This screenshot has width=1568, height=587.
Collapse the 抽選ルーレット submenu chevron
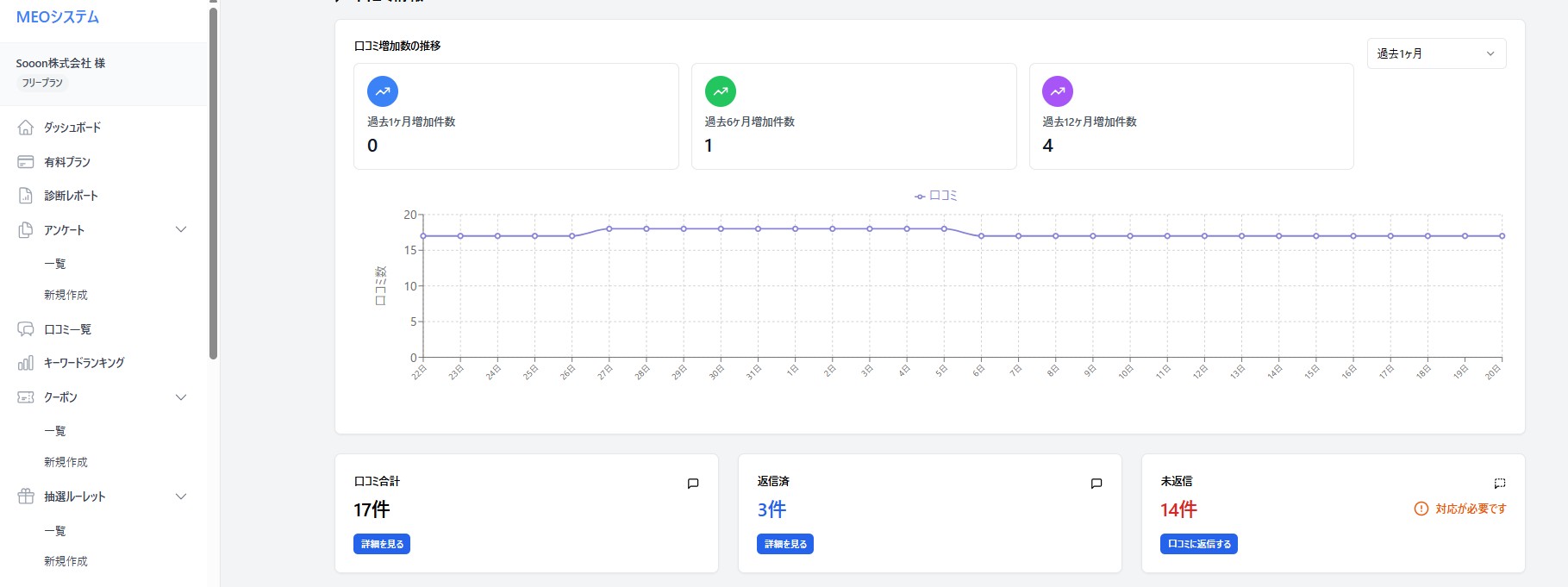coord(181,496)
